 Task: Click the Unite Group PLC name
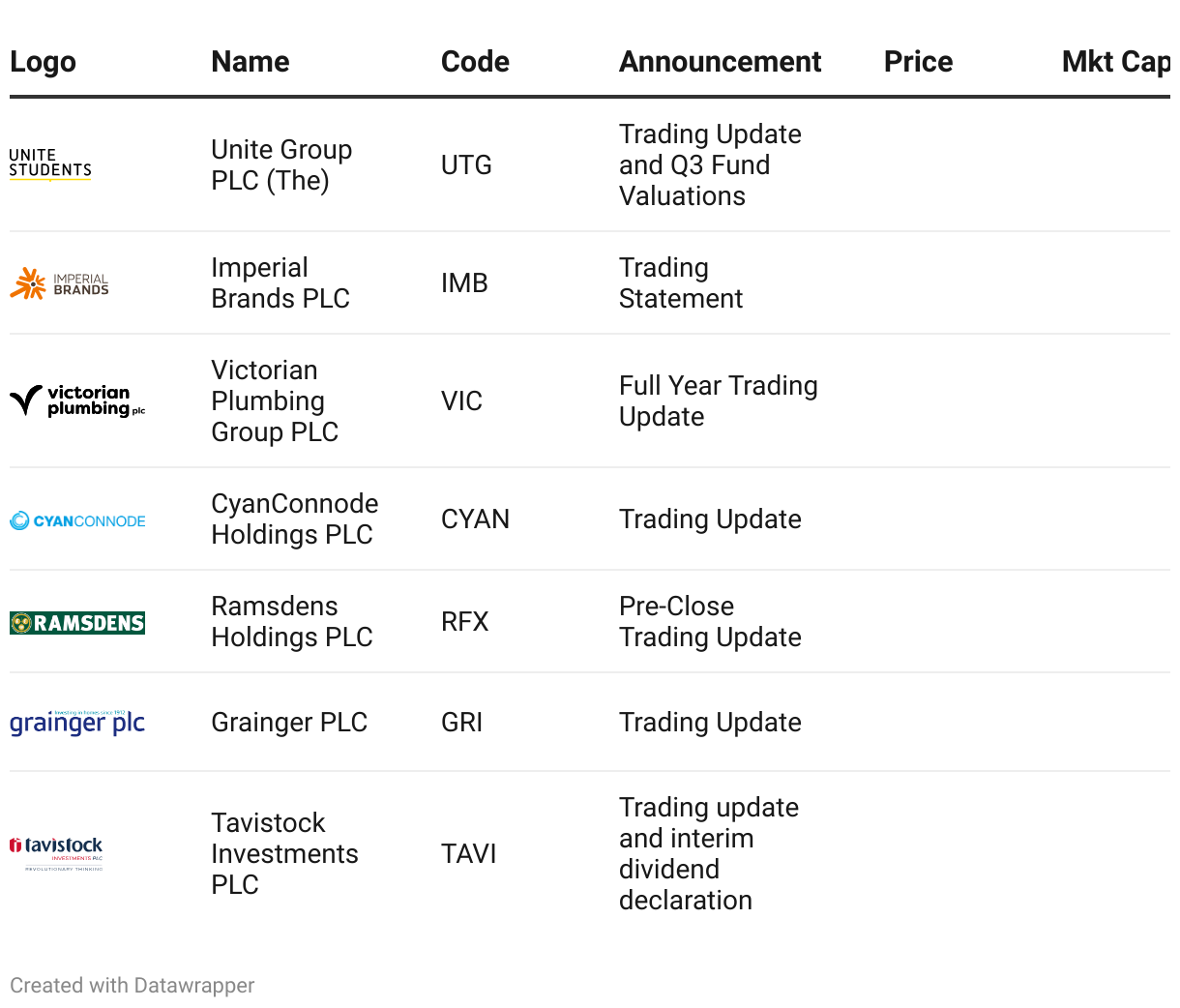(281, 165)
